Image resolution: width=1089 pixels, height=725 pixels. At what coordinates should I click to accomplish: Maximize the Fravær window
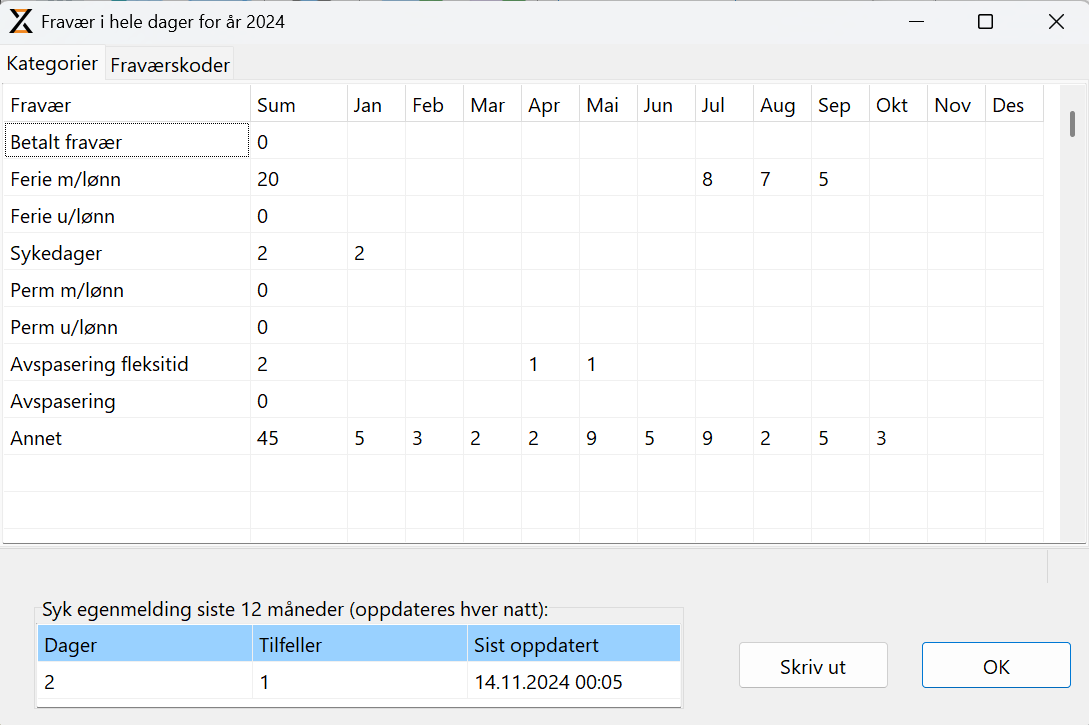point(985,22)
